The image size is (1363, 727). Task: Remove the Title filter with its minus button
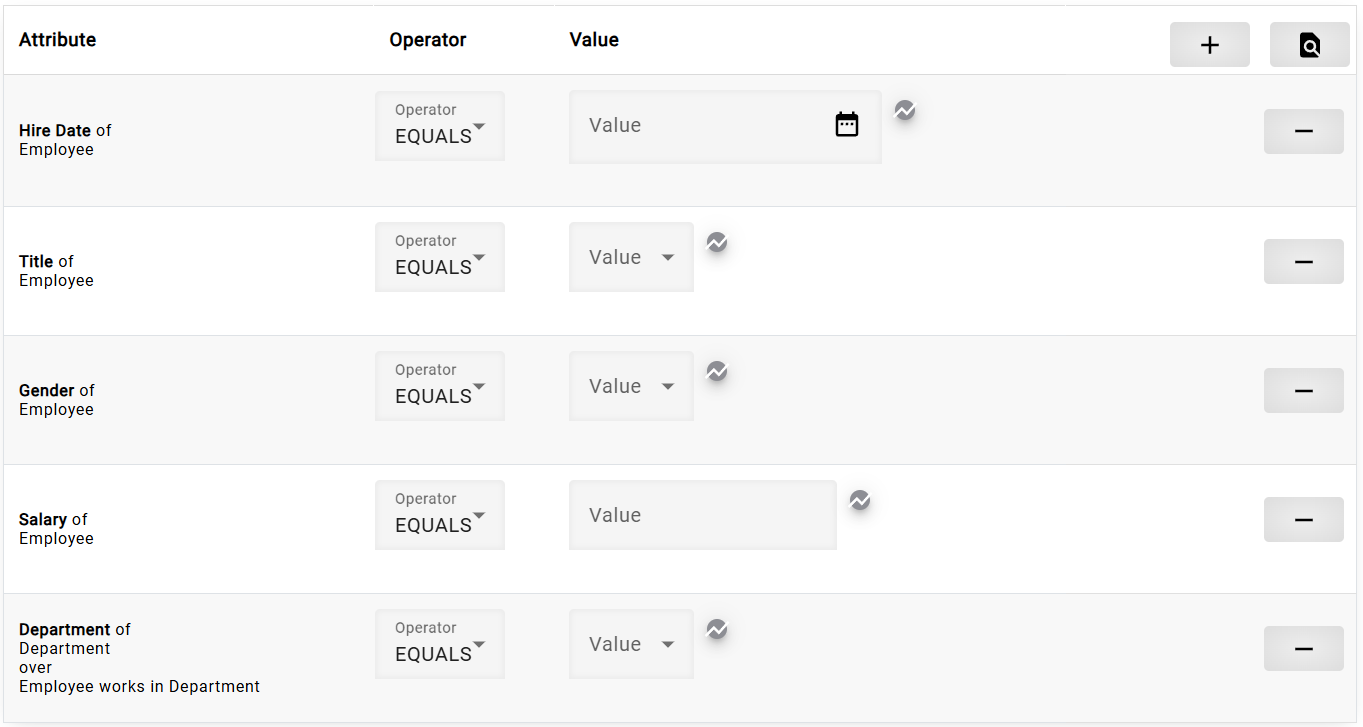pos(1303,261)
